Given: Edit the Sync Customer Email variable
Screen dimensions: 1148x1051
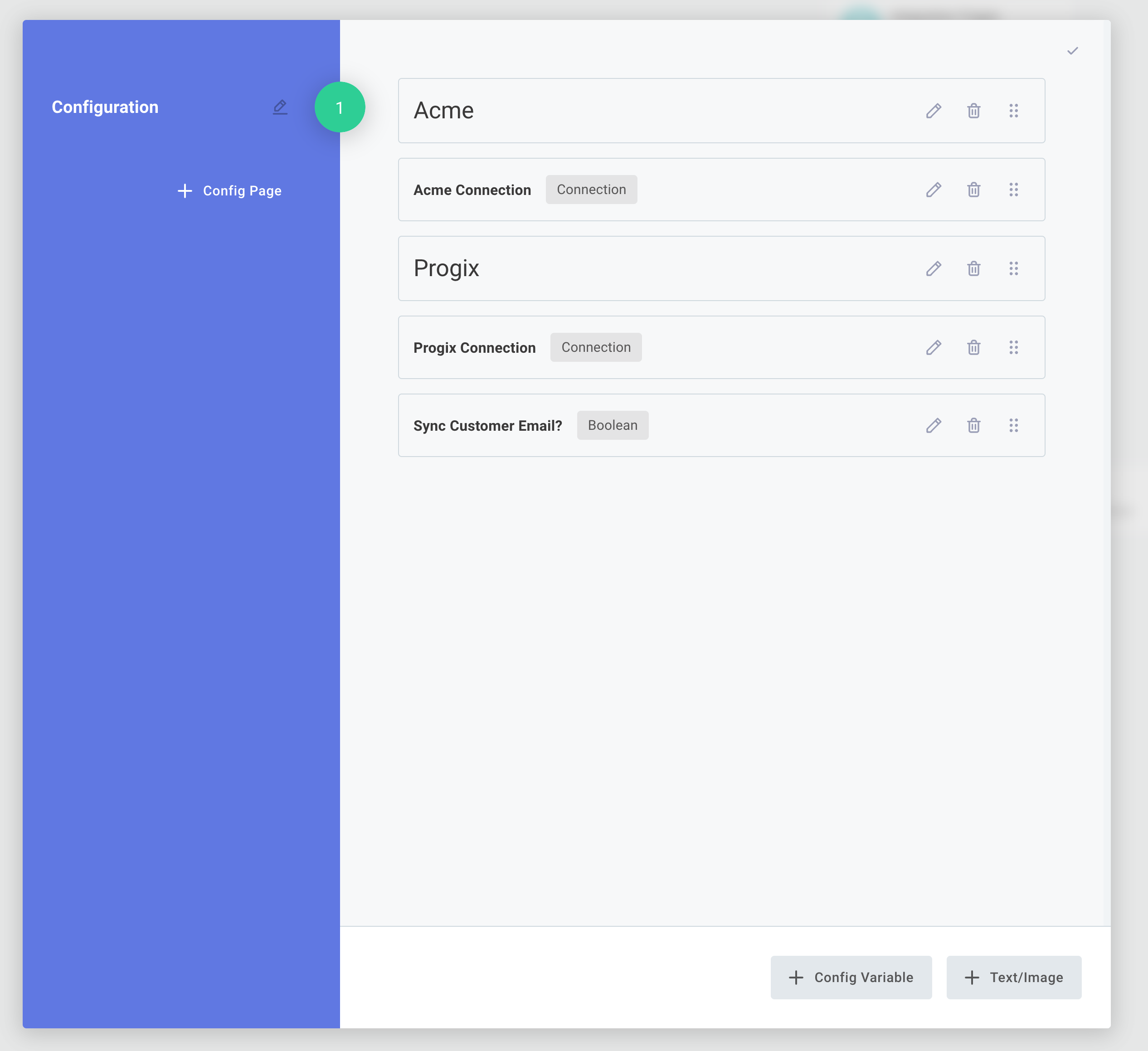Looking at the screenshot, I should tap(934, 425).
